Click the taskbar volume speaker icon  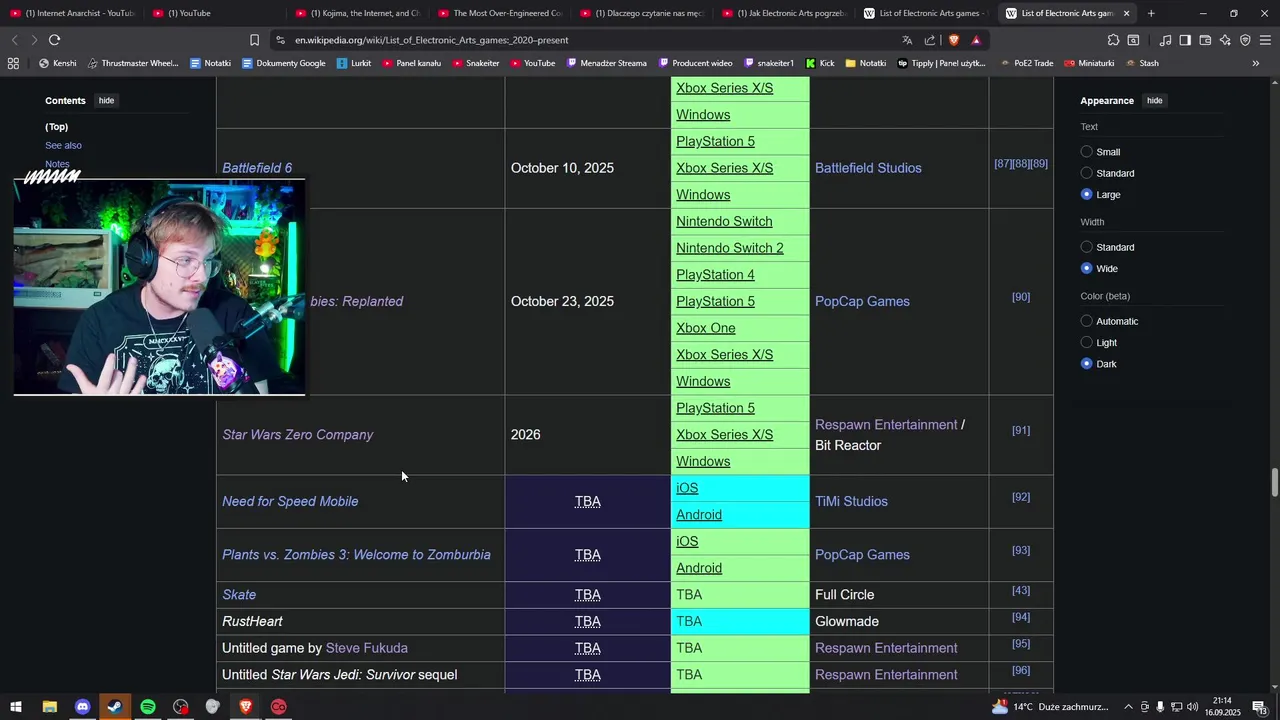click(1192, 707)
